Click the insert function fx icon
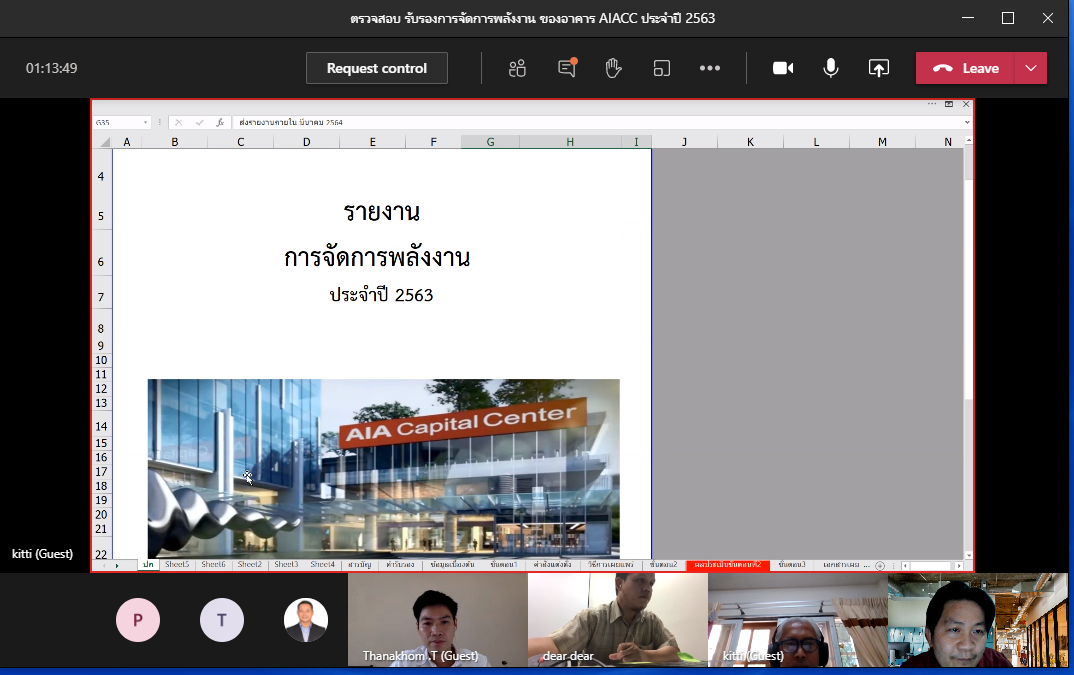The width and height of the screenshot is (1074, 675). tap(220, 122)
